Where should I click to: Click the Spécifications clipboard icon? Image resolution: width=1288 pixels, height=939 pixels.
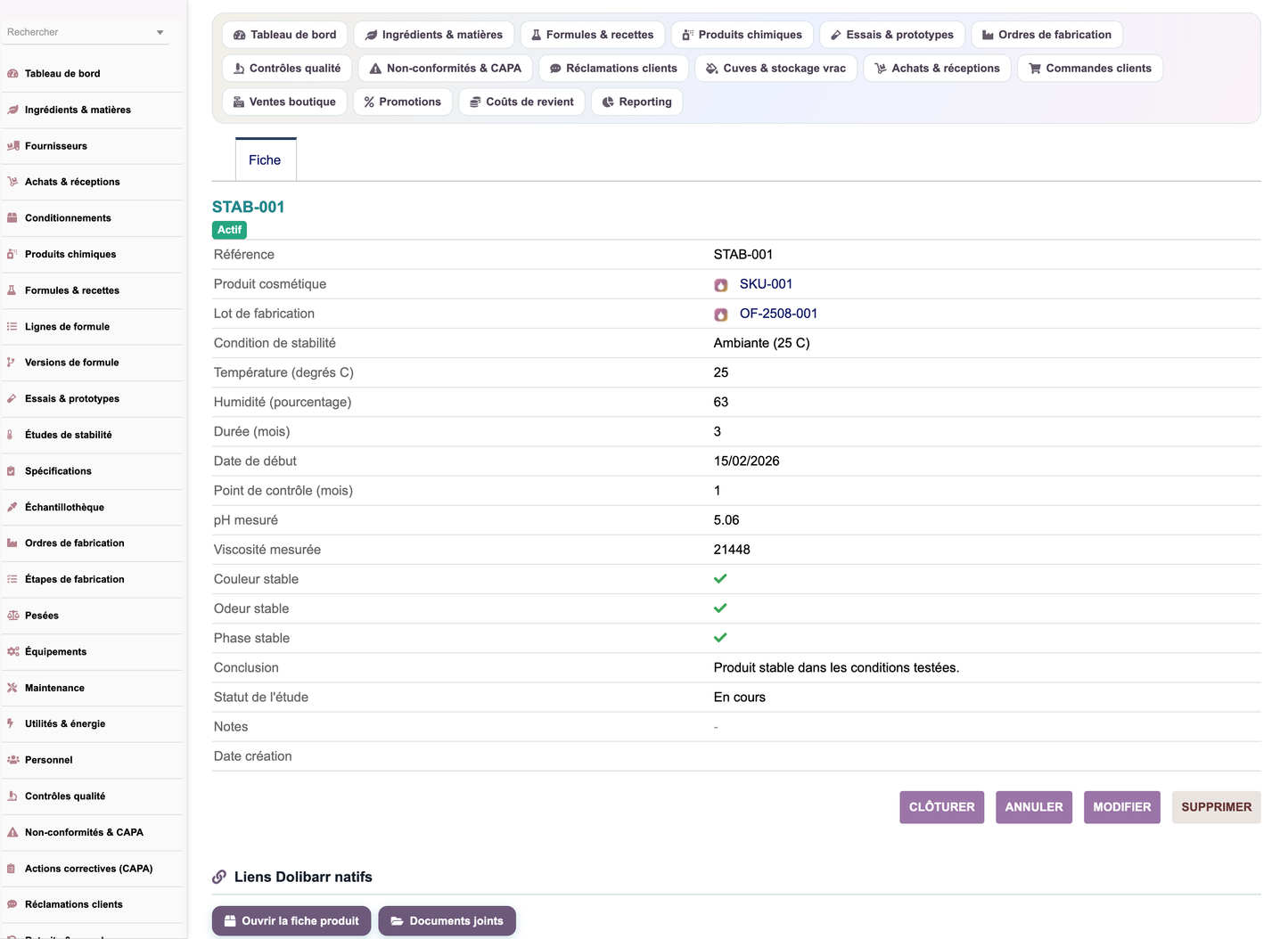point(12,471)
